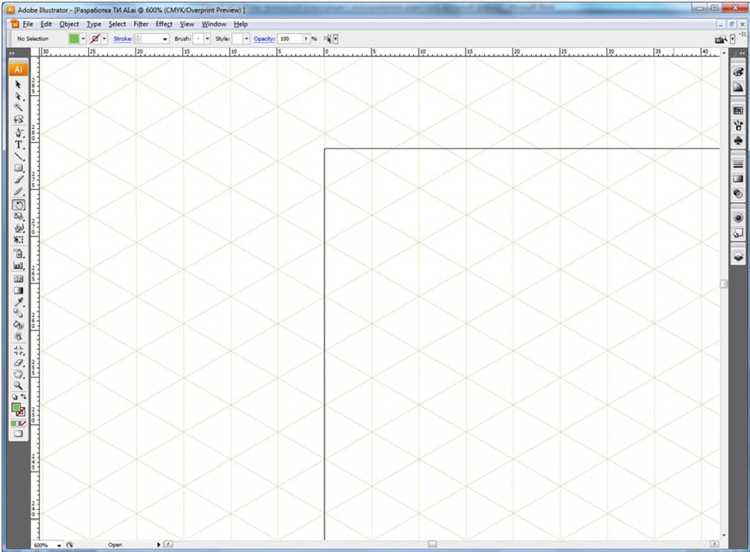Screen dimensions: 750x552
Task: Select the Magic Wand tool
Action: [18, 108]
